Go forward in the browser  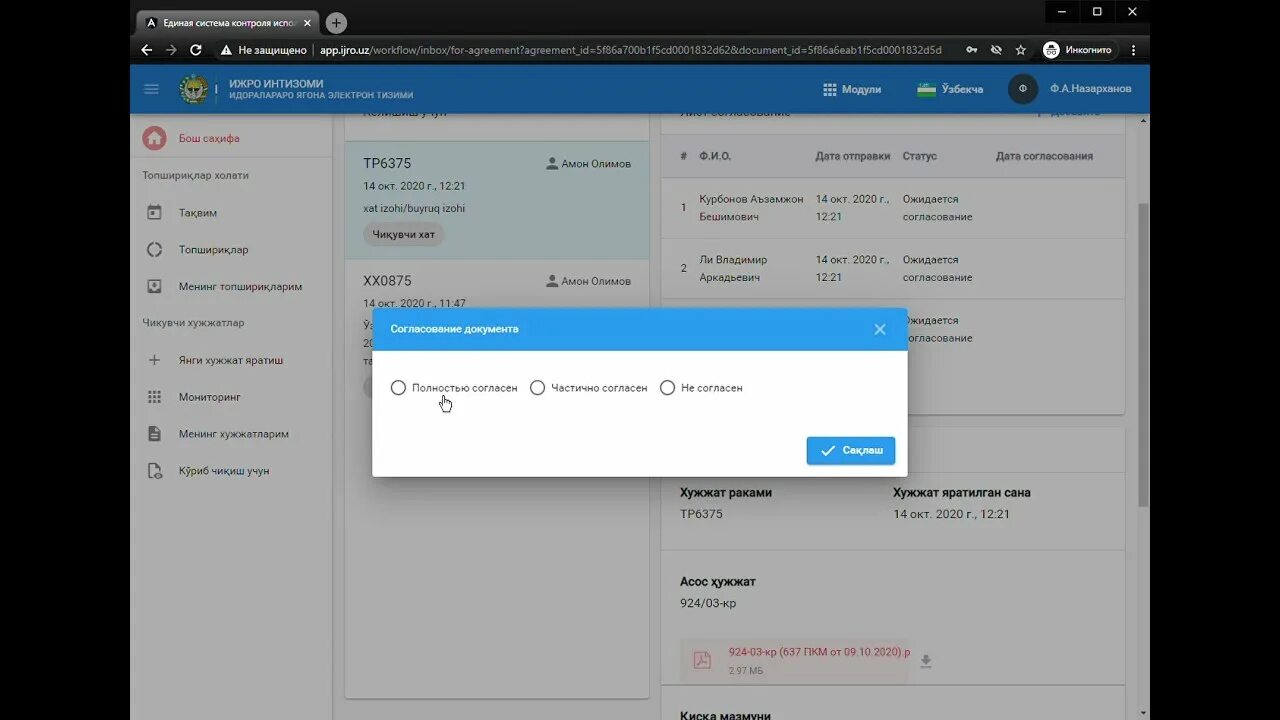(171, 50)
